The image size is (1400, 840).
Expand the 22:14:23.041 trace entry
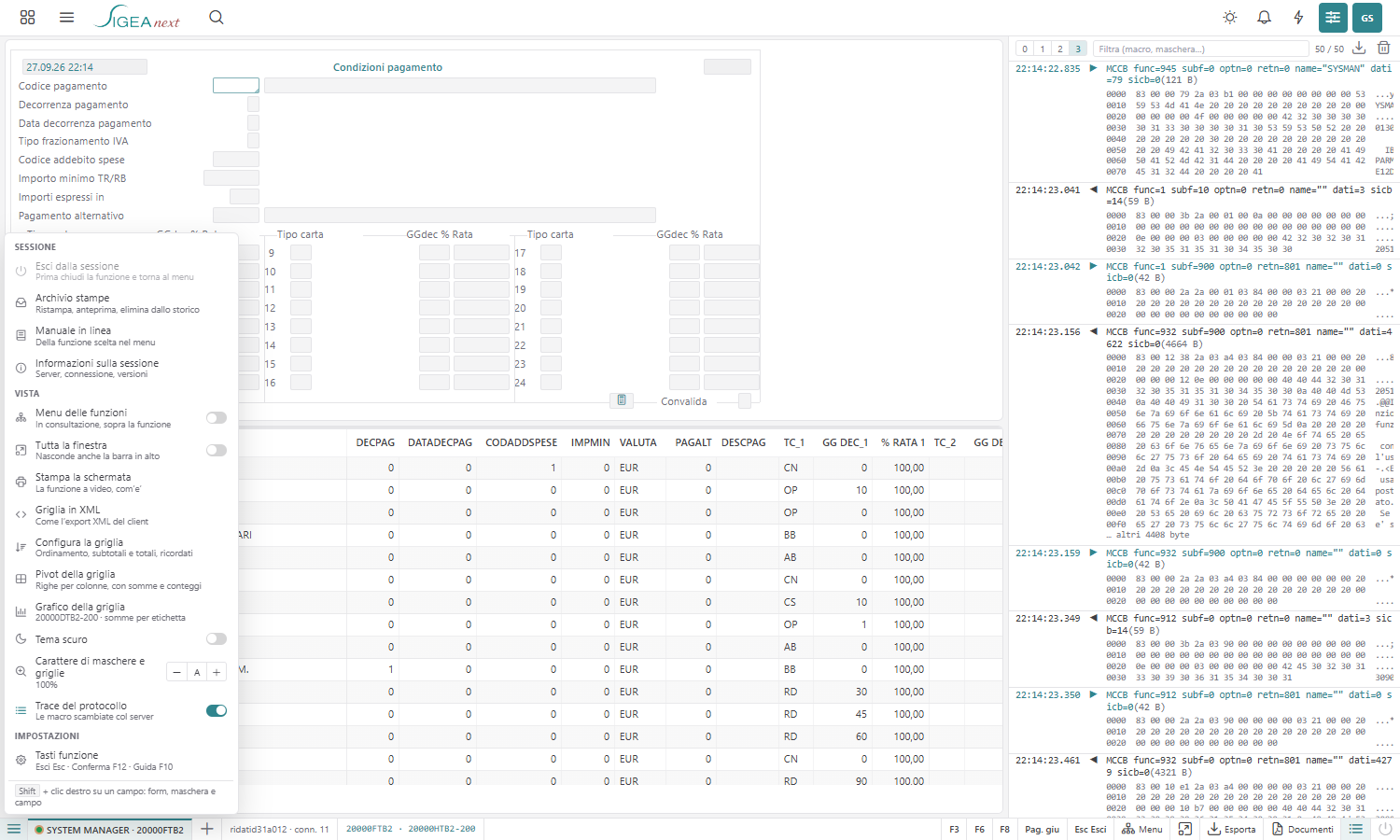coord(1093,189)
